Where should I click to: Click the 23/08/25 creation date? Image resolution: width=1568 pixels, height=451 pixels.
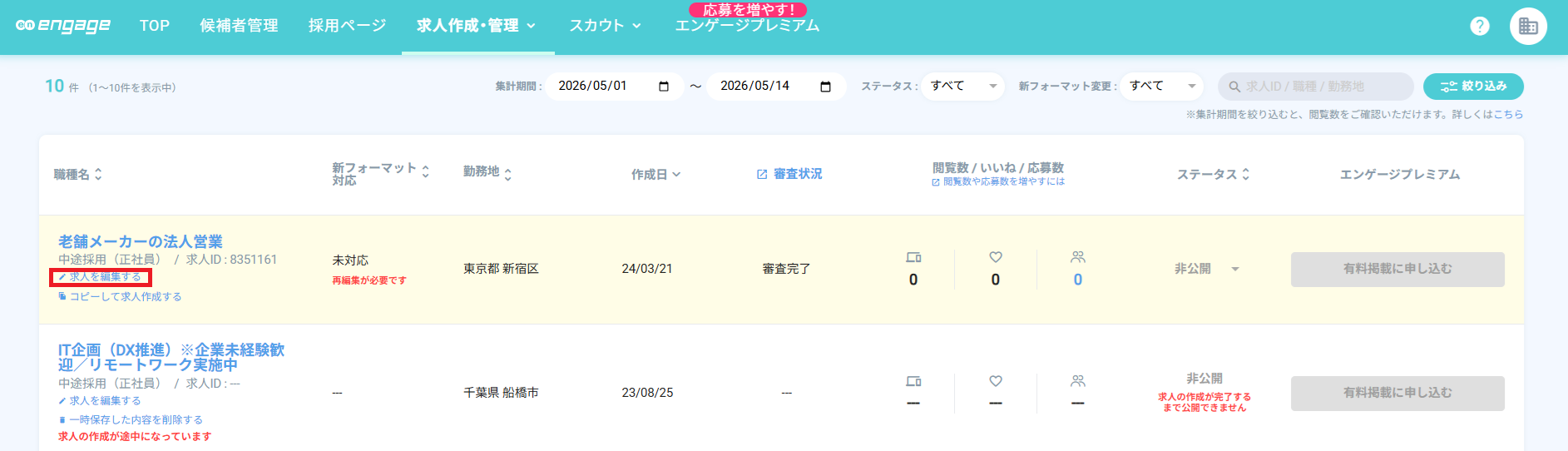tap(647, 393)
